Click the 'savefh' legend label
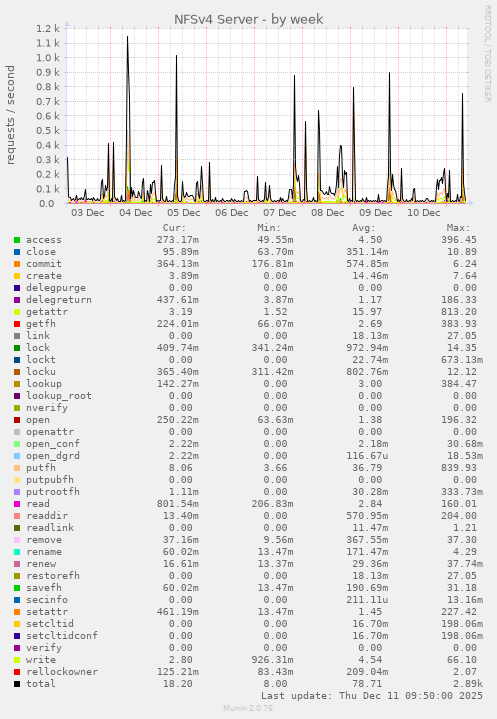Screen dimensions: 497x719 44,588
